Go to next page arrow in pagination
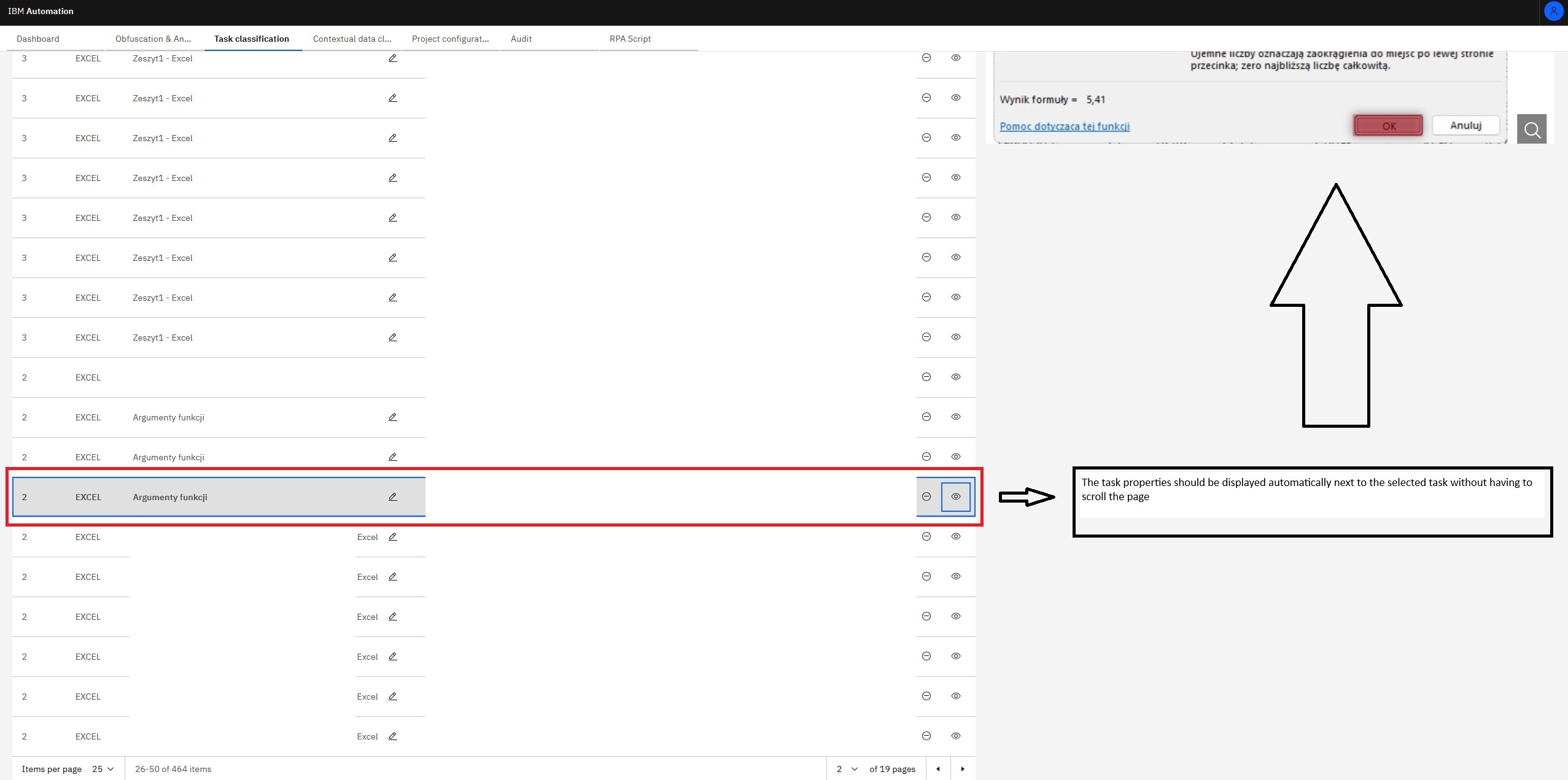Image resolution: width=1568 pixels, height=780 pixels. tap(963, 769)
